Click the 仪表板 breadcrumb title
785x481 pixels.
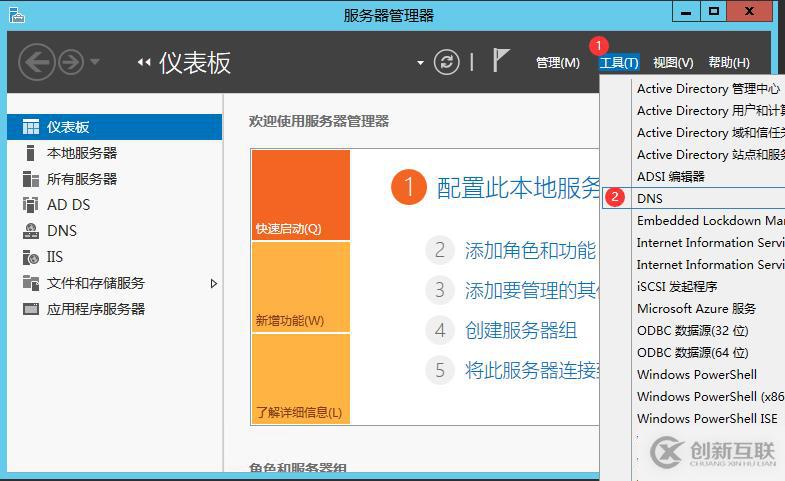click(195, 63)
